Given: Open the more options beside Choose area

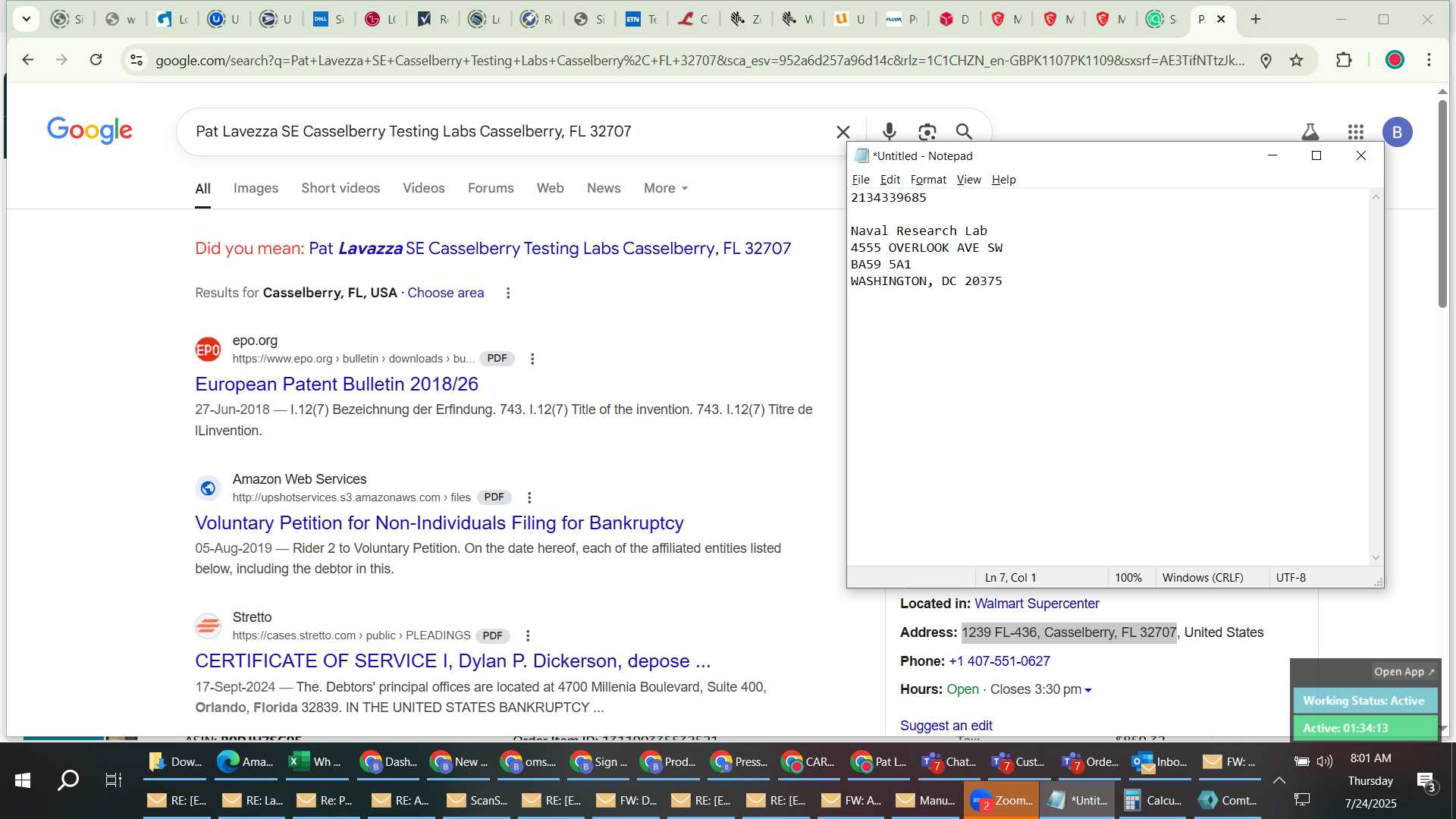Looking at the screenshot, I should (x=508, y=293).
